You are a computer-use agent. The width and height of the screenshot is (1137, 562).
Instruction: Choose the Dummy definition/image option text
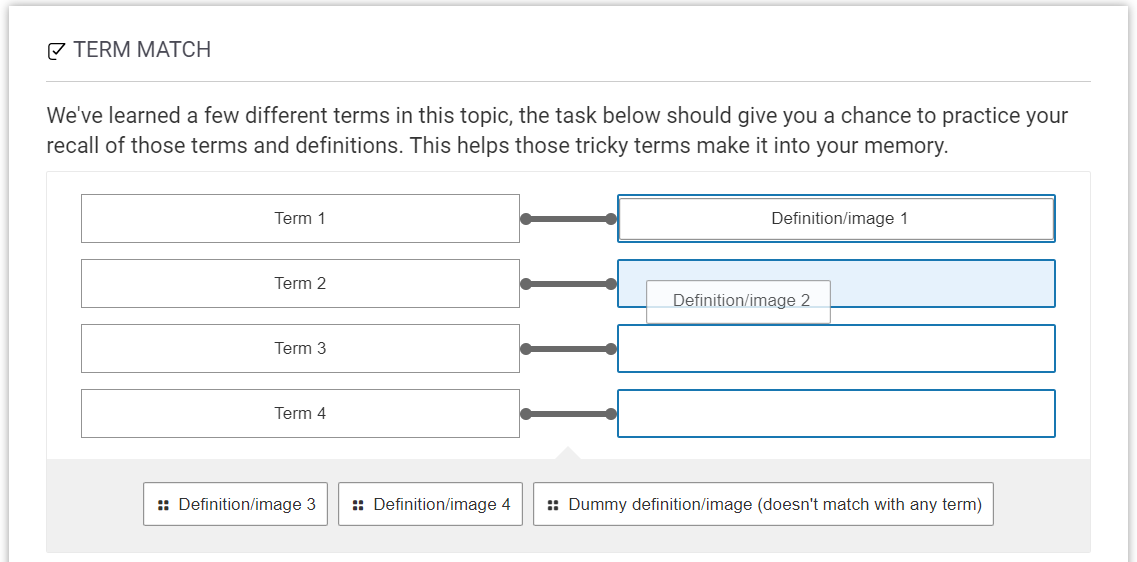(775, 504)
